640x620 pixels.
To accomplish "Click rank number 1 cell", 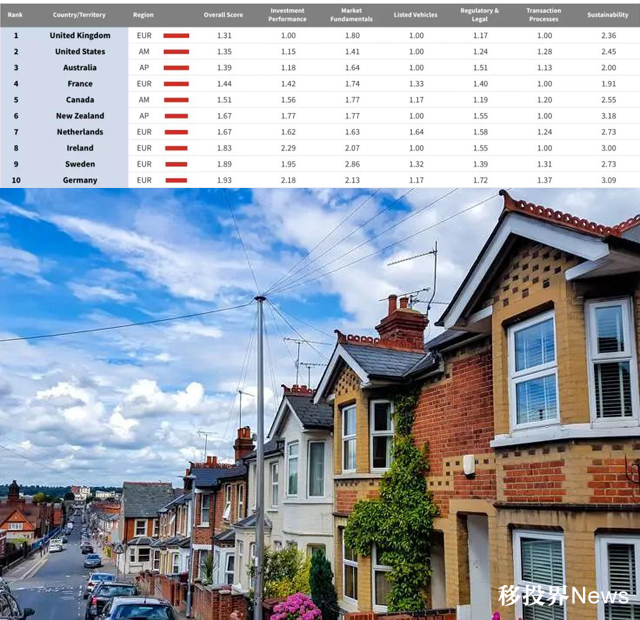I will pos(16,36).
